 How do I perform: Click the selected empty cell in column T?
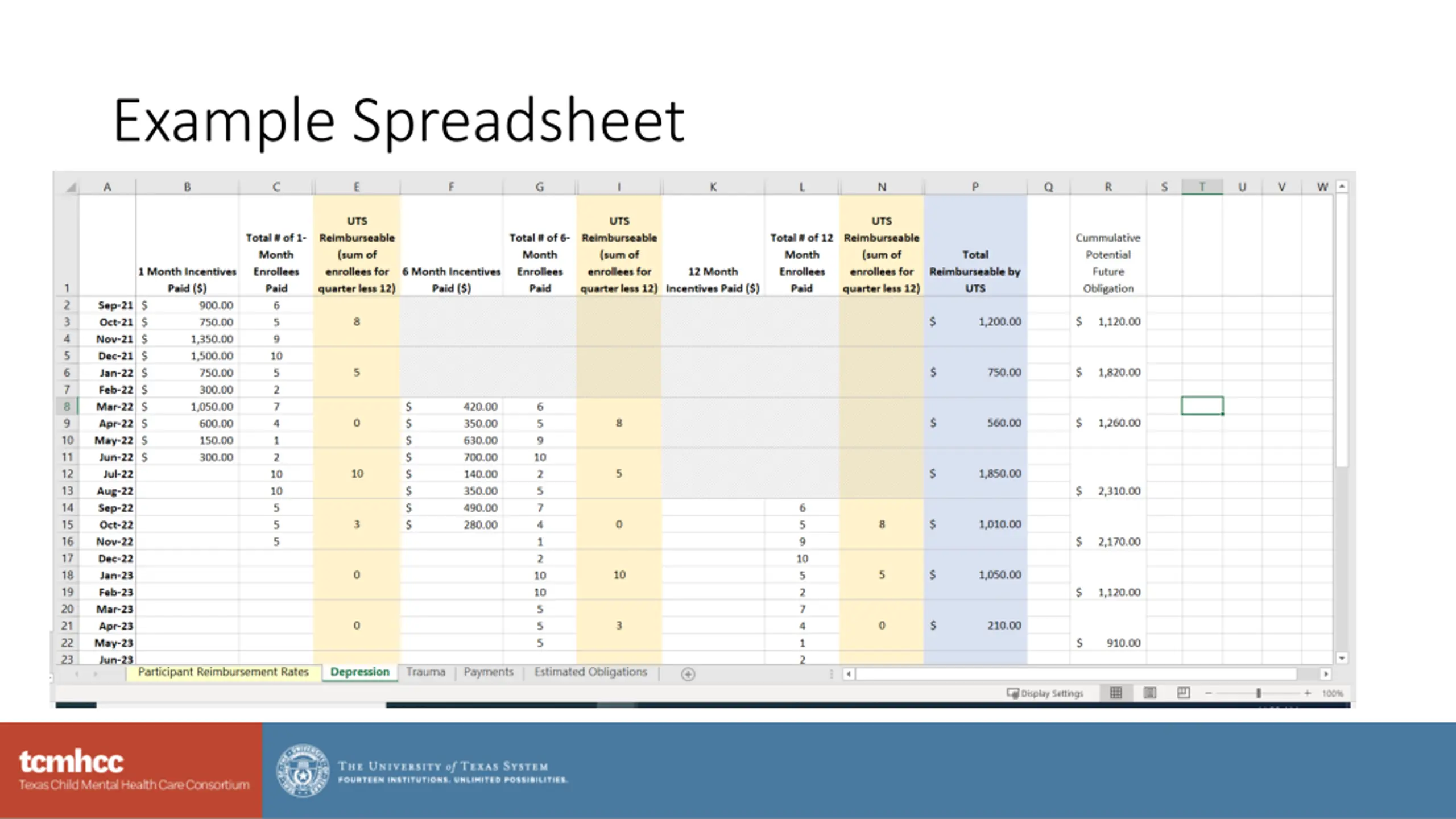(1202, 406)
